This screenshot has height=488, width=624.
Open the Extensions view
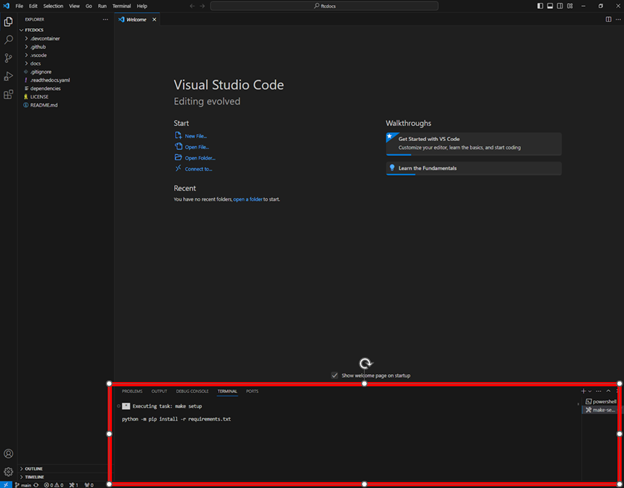tap(8, 94)
